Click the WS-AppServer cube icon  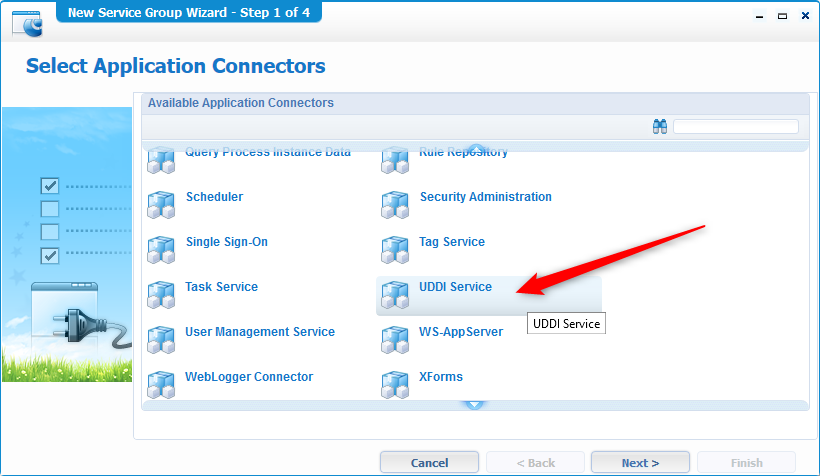pyautogui.click(x=395, y=340)
